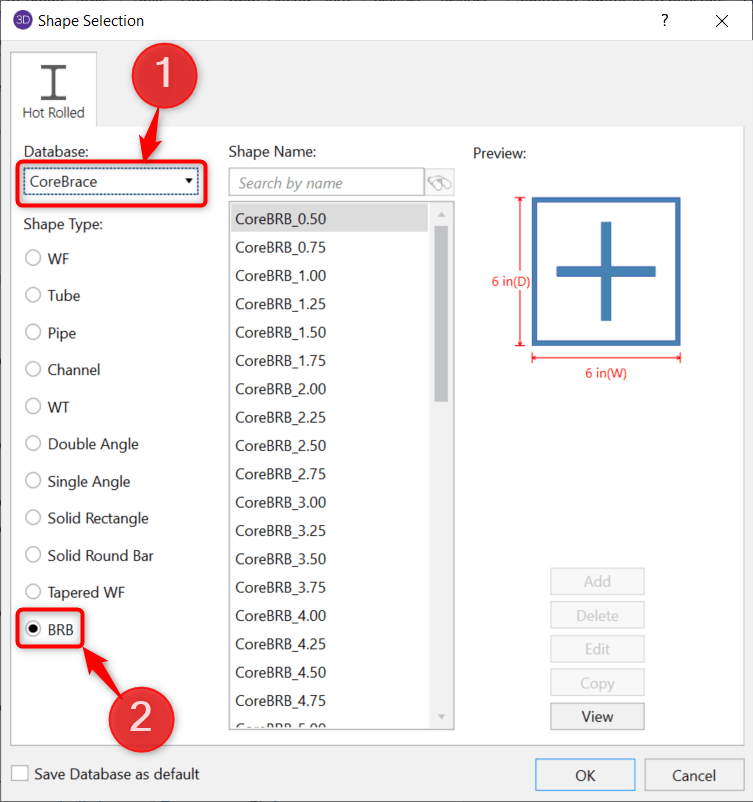Select CoreBRB_2.50 from the shape list
The image size is (753, 802).
click(x=281, y=446)
